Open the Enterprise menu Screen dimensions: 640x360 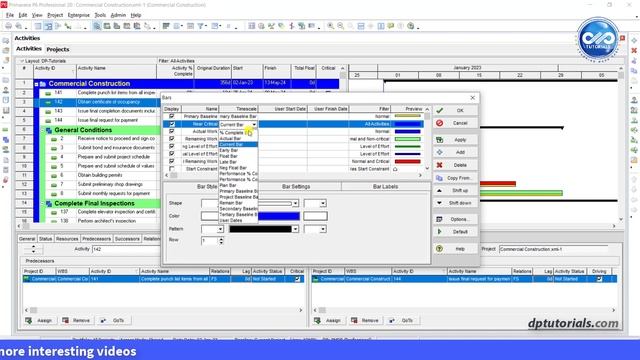click(x=78, y=15)
